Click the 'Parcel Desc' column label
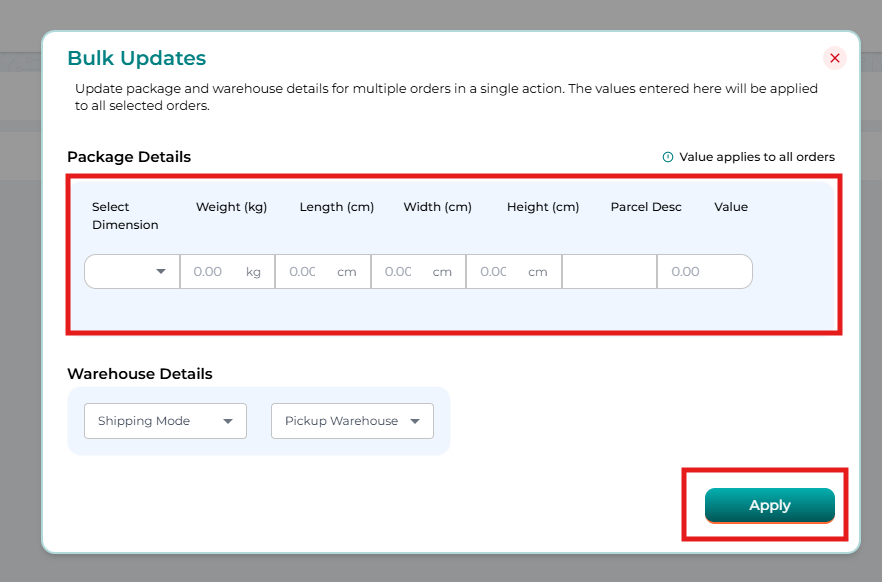882x582 pixels. click(x=646, y=207)
